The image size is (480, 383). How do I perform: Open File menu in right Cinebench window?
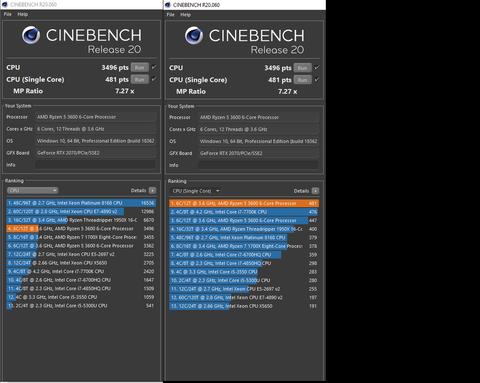pyautogui.click(x=170, y=15)
